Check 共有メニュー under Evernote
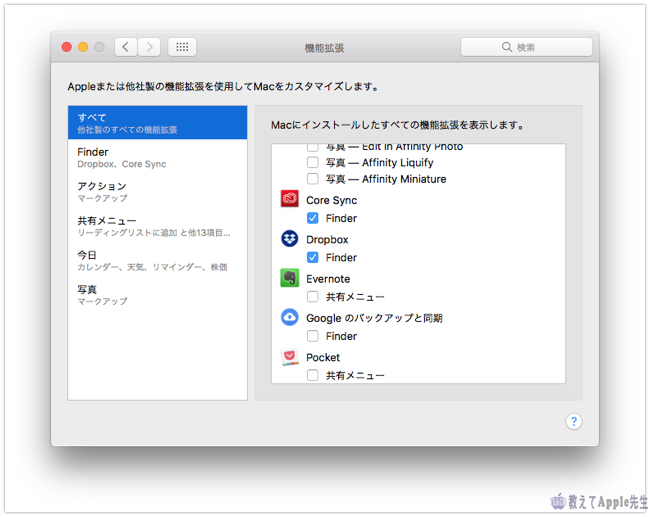The image size is (650, 517). [313, 297]
